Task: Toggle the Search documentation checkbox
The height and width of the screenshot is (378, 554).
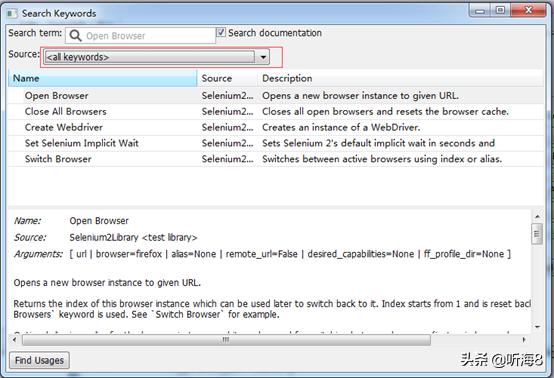Action: (221, 33)
